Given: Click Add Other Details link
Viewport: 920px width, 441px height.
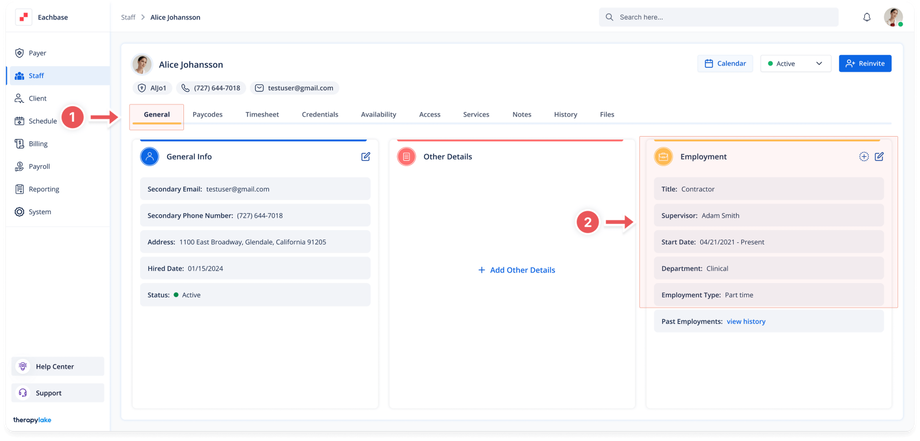Looking at the screenshot, I should pos(516,270).
